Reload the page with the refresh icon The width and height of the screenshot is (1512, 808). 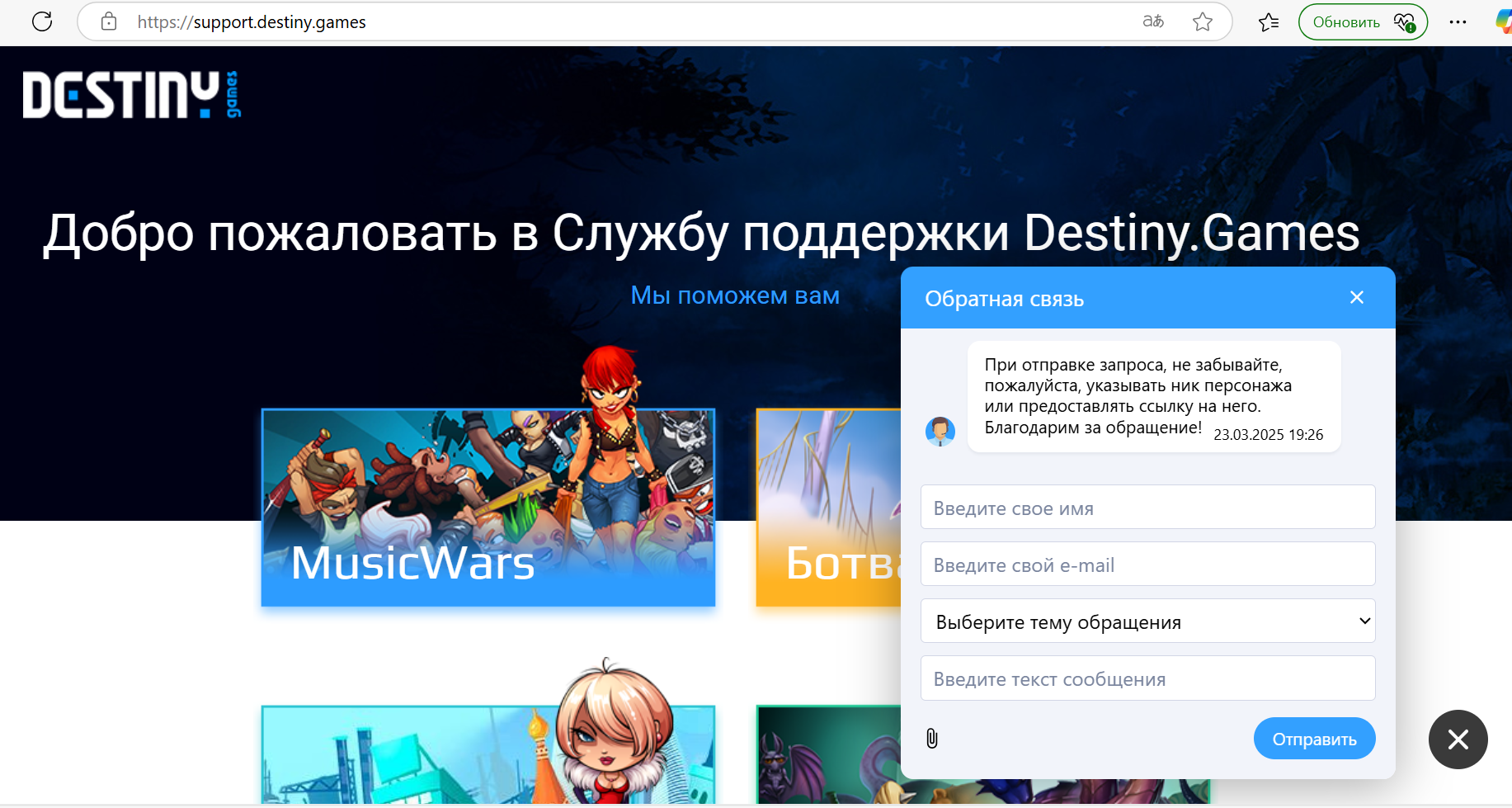(x=42, y=21)
